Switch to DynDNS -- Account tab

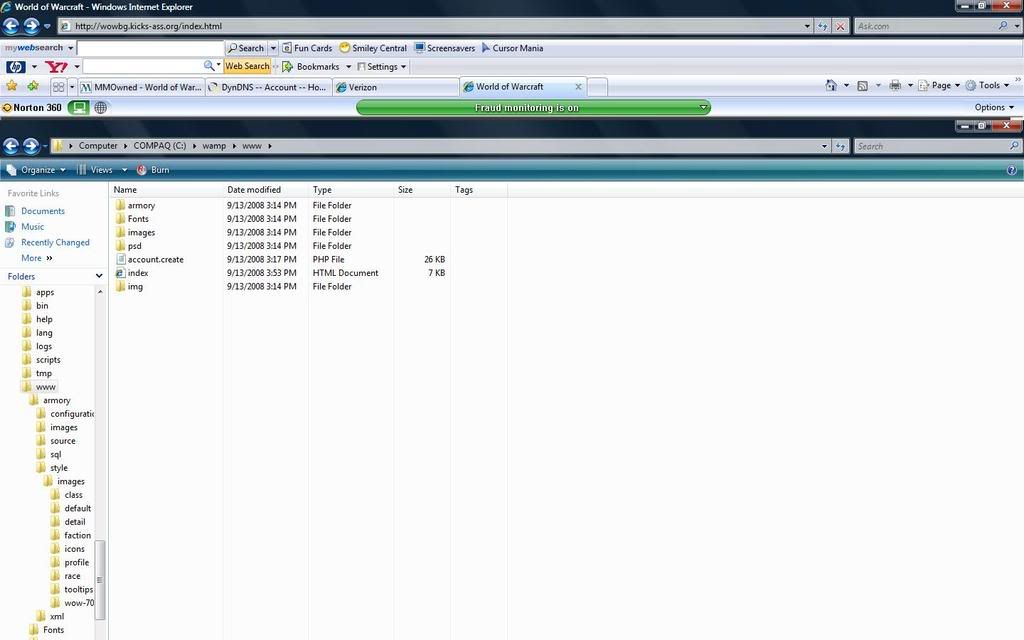pyautogui.click(x=268, y=87)
